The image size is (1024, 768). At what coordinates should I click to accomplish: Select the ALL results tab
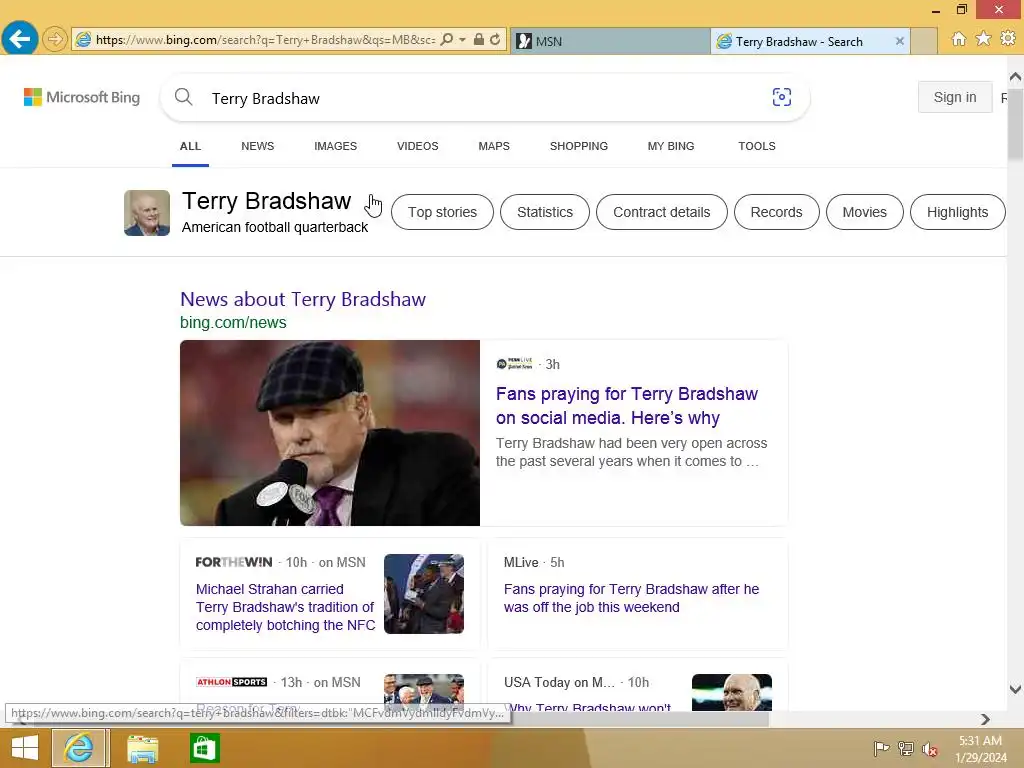tap(190, 146)
